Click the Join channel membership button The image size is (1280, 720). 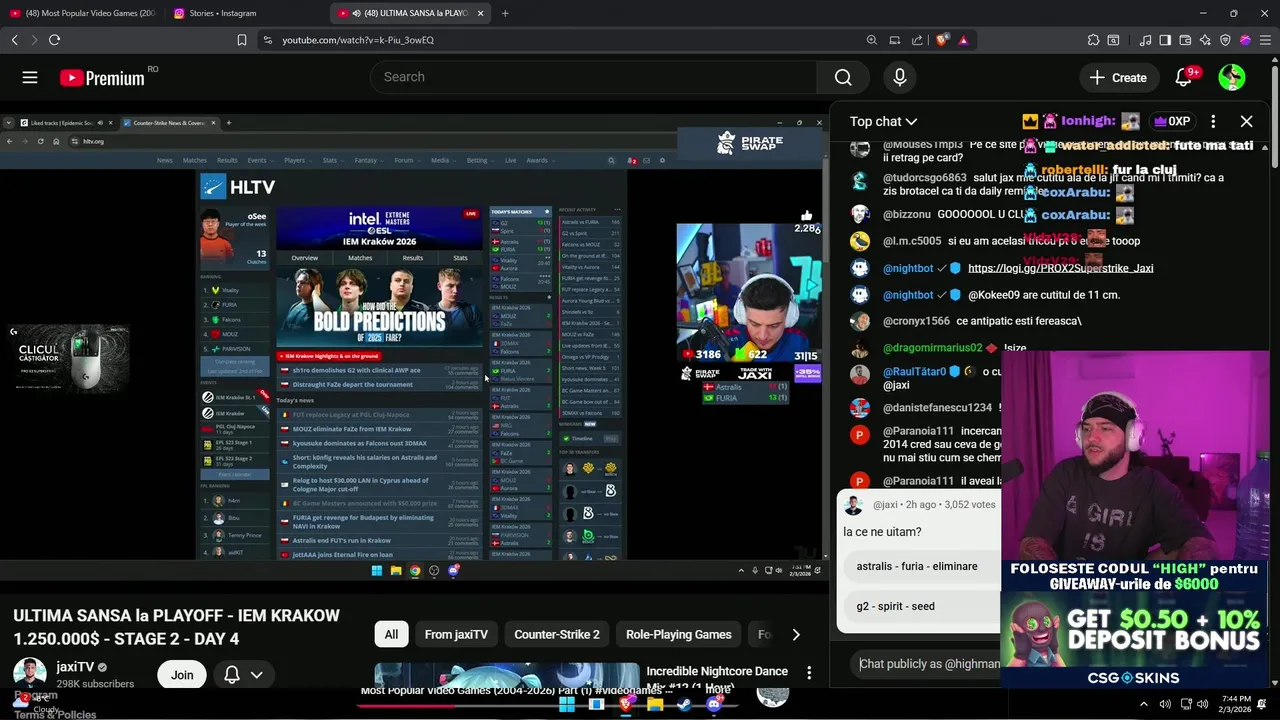click(182, 675)
